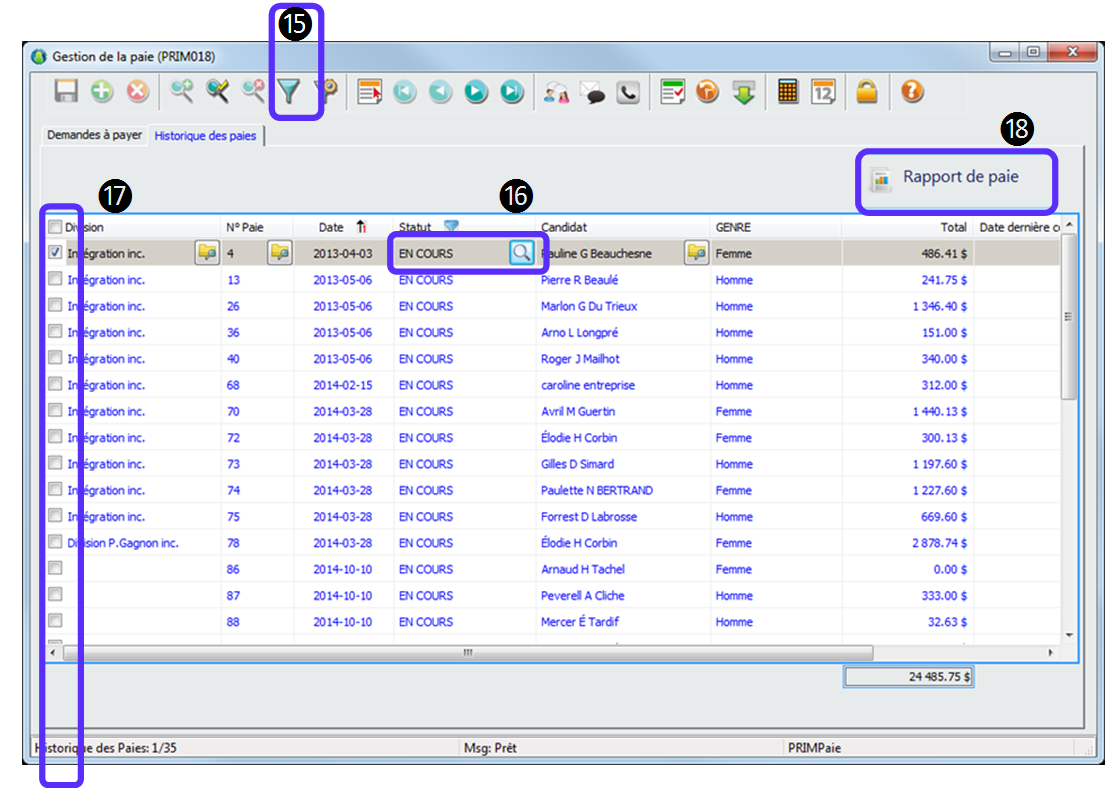Click the magnifier beside EN COURS status

click(521, 253)
